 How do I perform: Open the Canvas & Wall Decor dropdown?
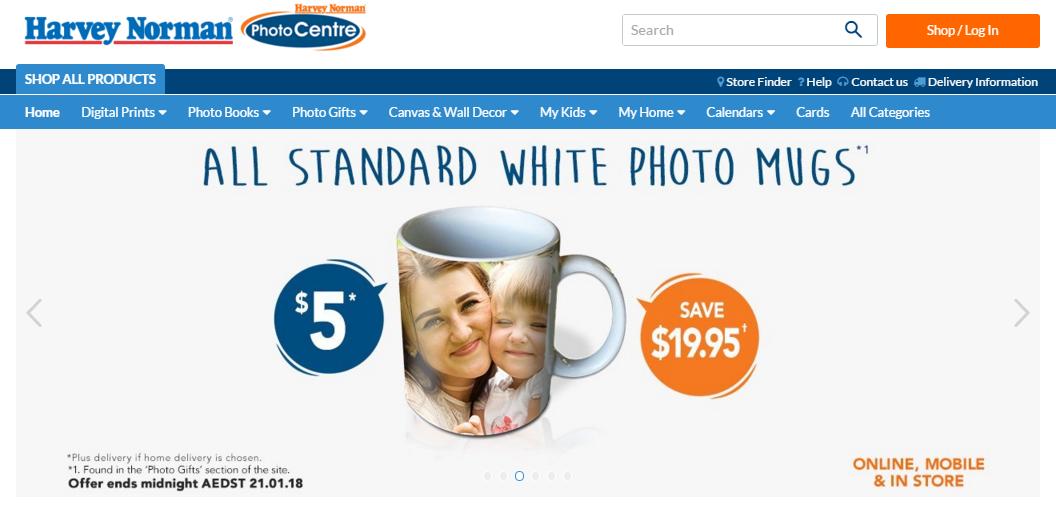click(x=453, y=112)
